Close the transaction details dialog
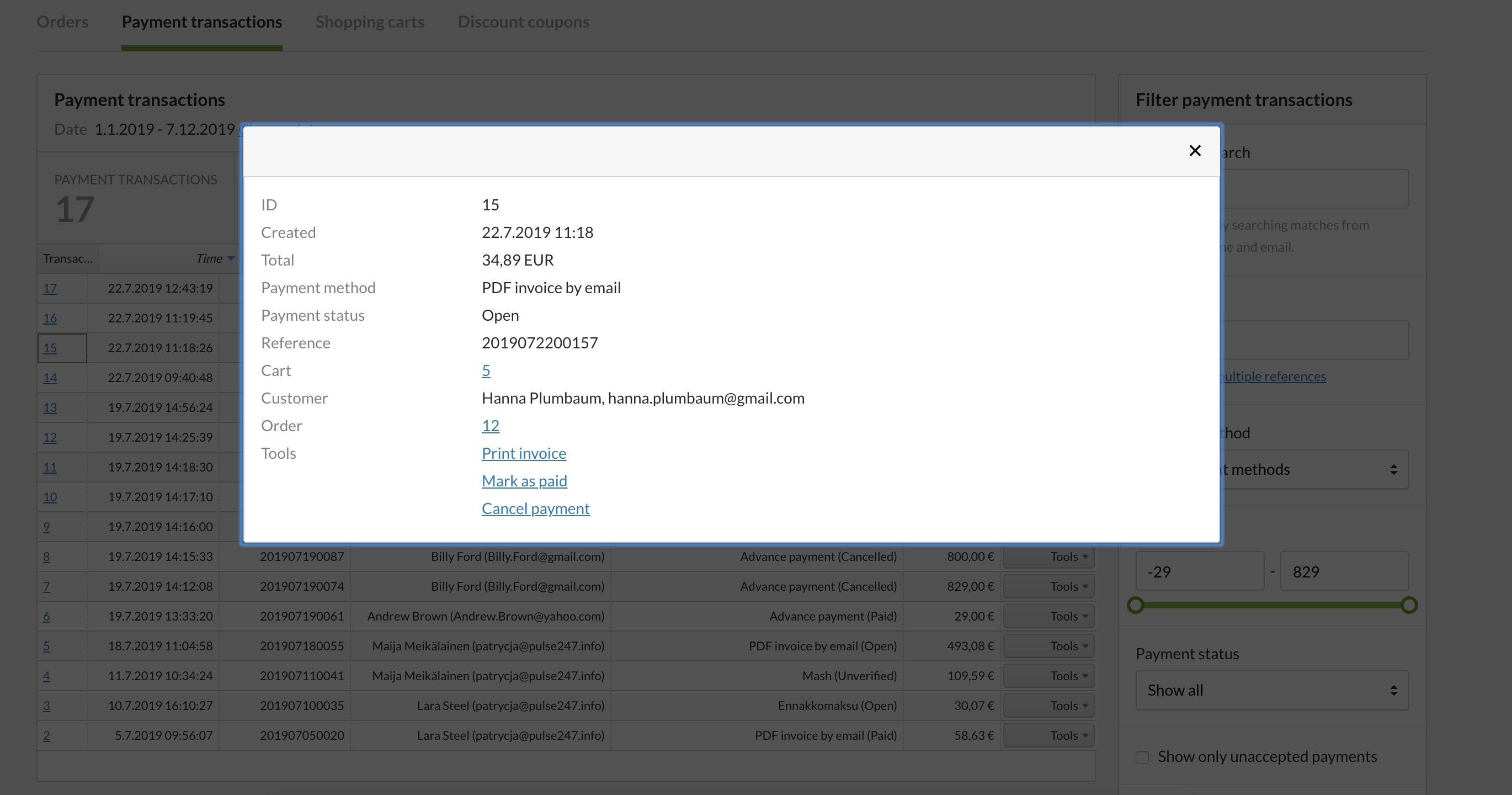The width and height of the screenshot is (1512, 795). coord(1195,151)
